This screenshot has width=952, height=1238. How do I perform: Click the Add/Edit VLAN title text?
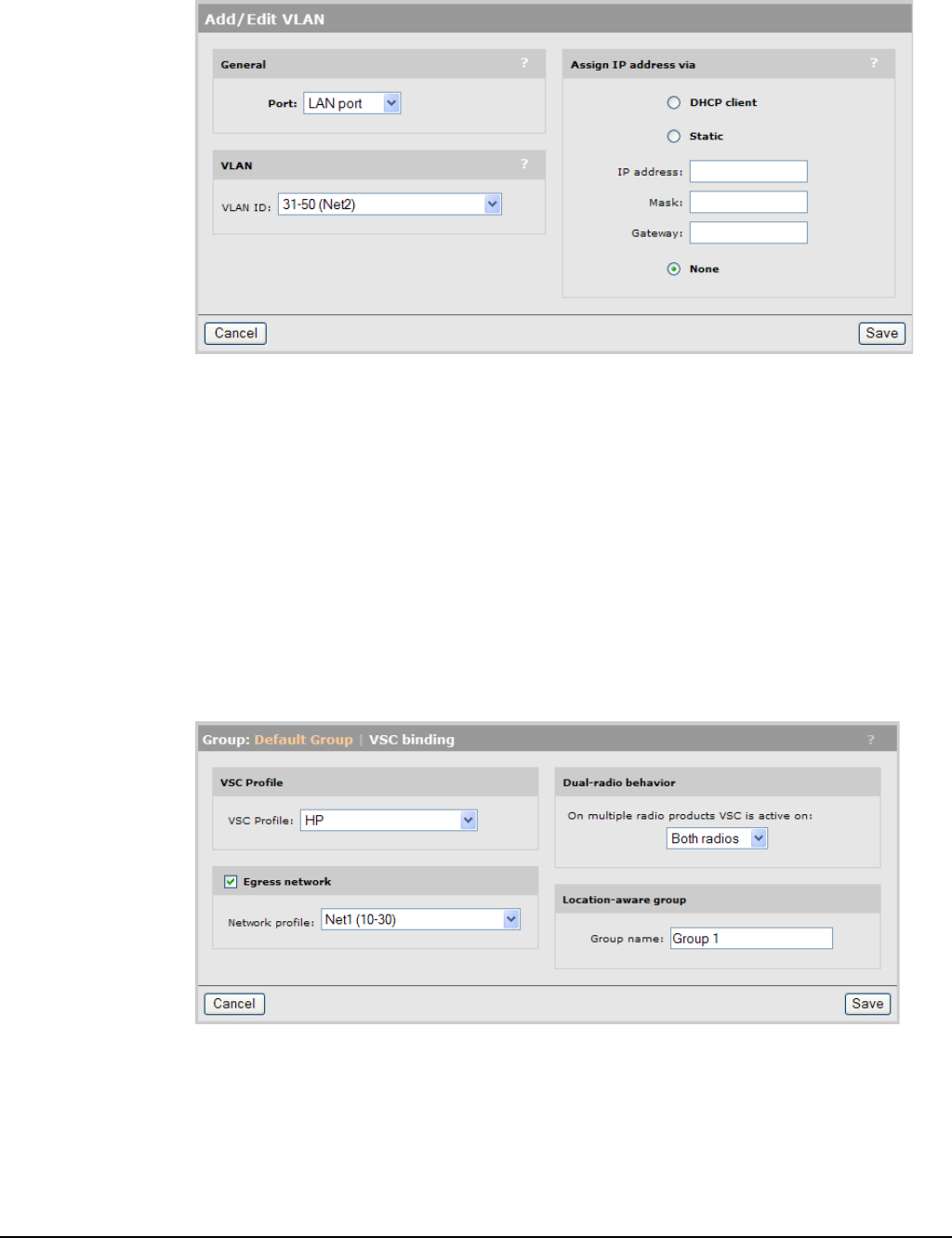point(265,20)
